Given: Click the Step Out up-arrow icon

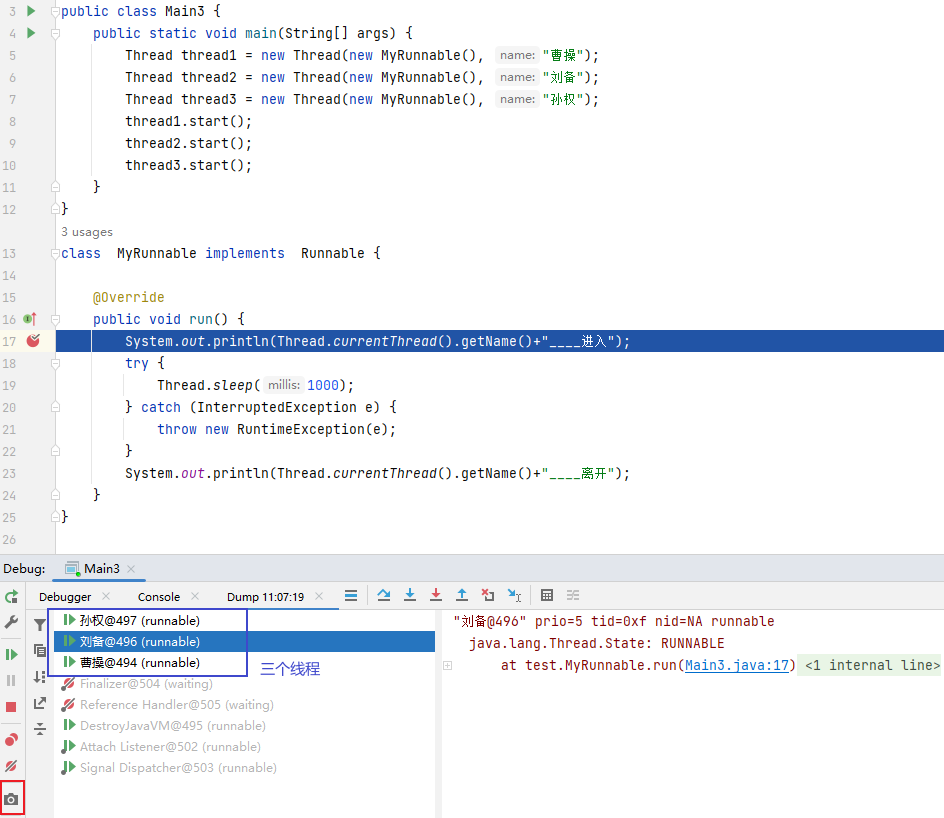Looking at the screenshot, I should pos(462,595).
